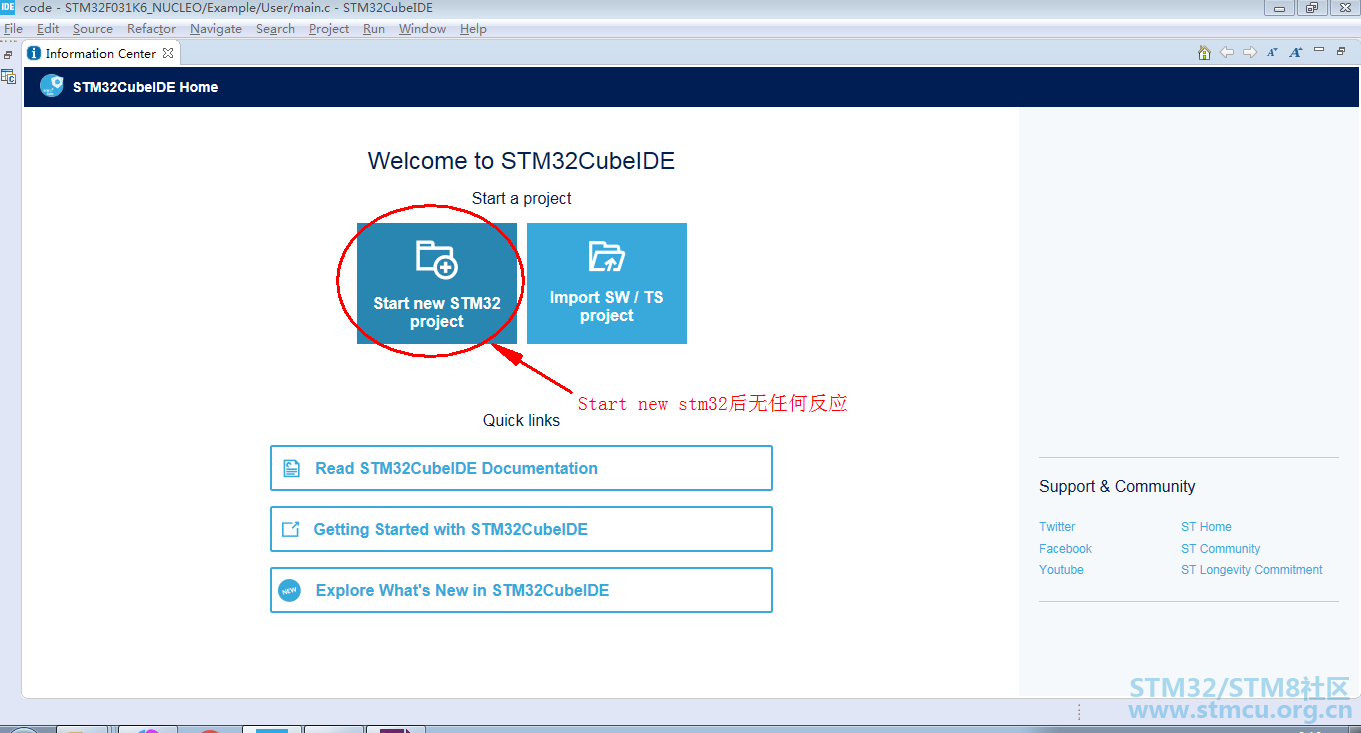Image resolution: width=1361 pixels, height=733 pixels.
Task: Open Read STM32CubeIDE Documentation link
Action: (x=521, y=468)
